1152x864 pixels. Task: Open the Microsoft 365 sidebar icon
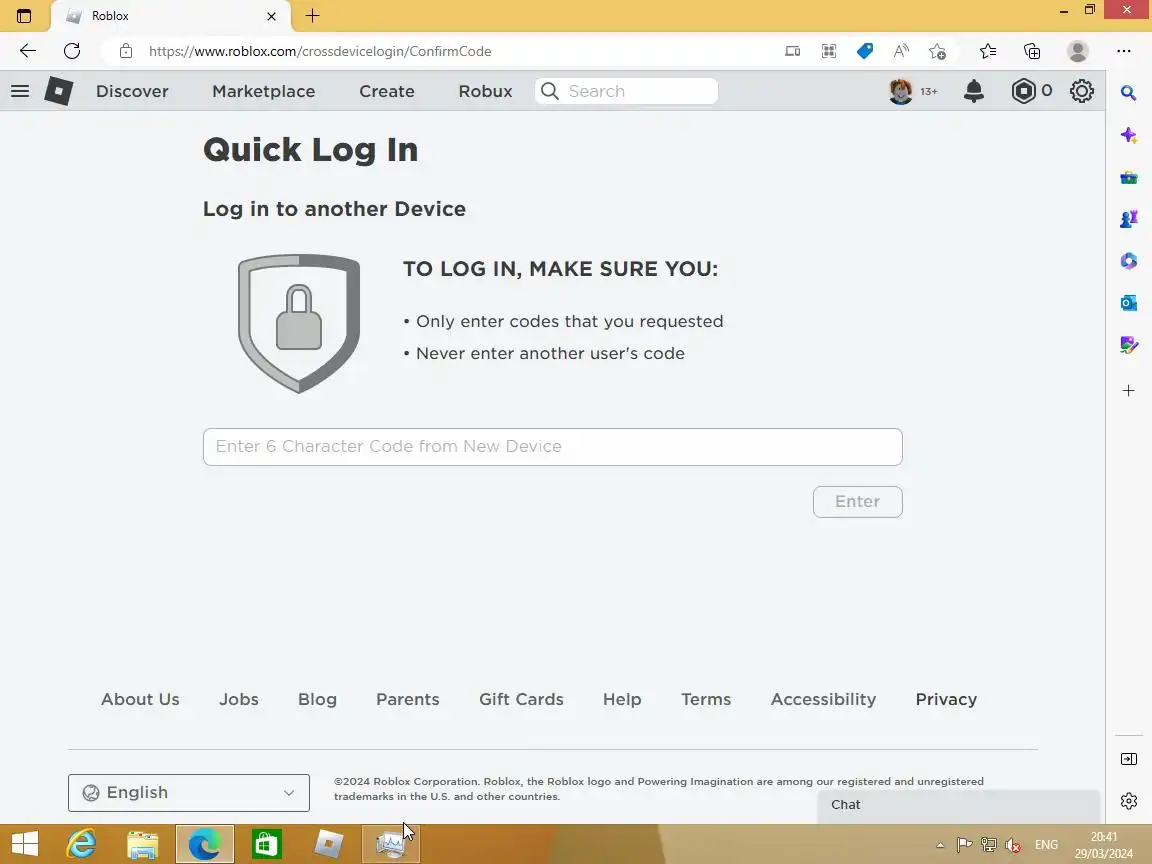(1128, 261)
